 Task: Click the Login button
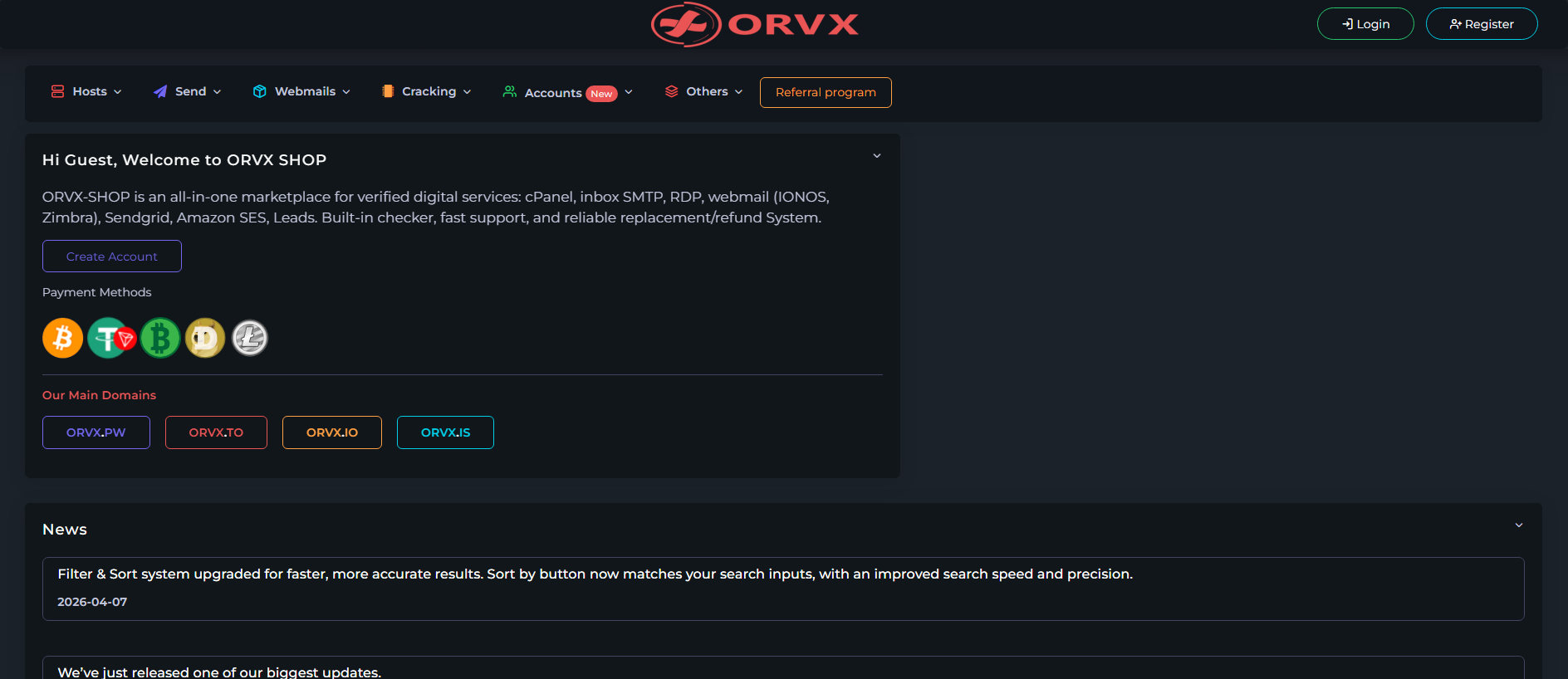click(1365, 24)
